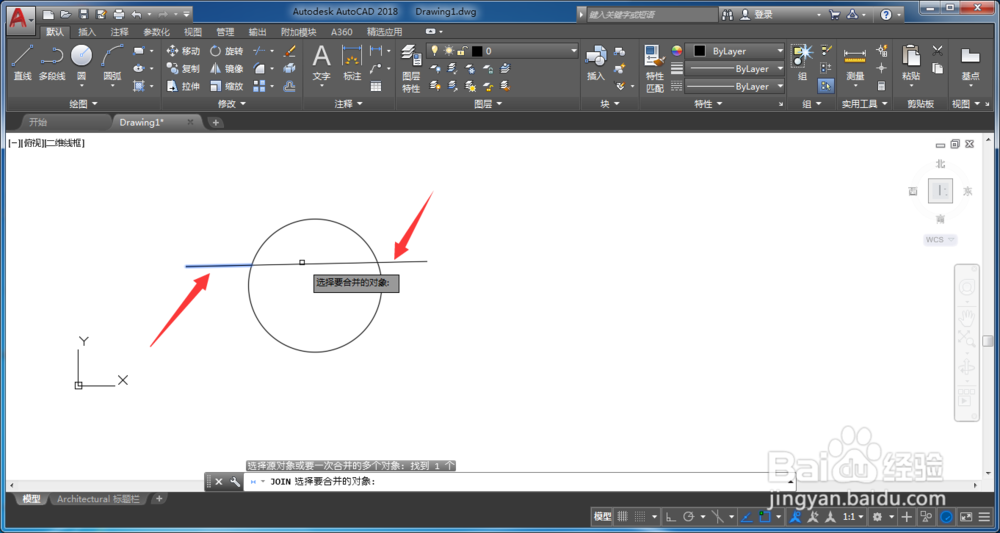The width and height of the screenshot is (1000, 533).
Task: Insert a Table from Annotation panel
Action: 376,86
